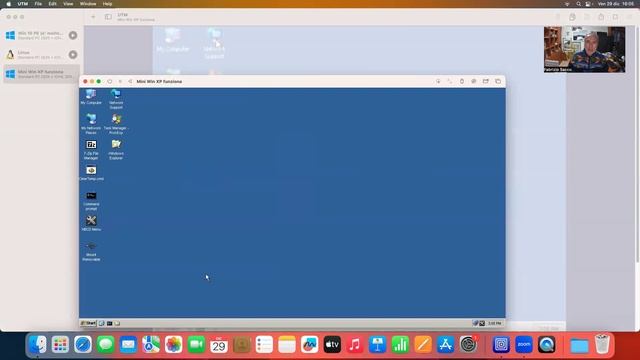Click the XP taskbar clock
This screenshot has width=640, height=360.
[x=494, y=323]
